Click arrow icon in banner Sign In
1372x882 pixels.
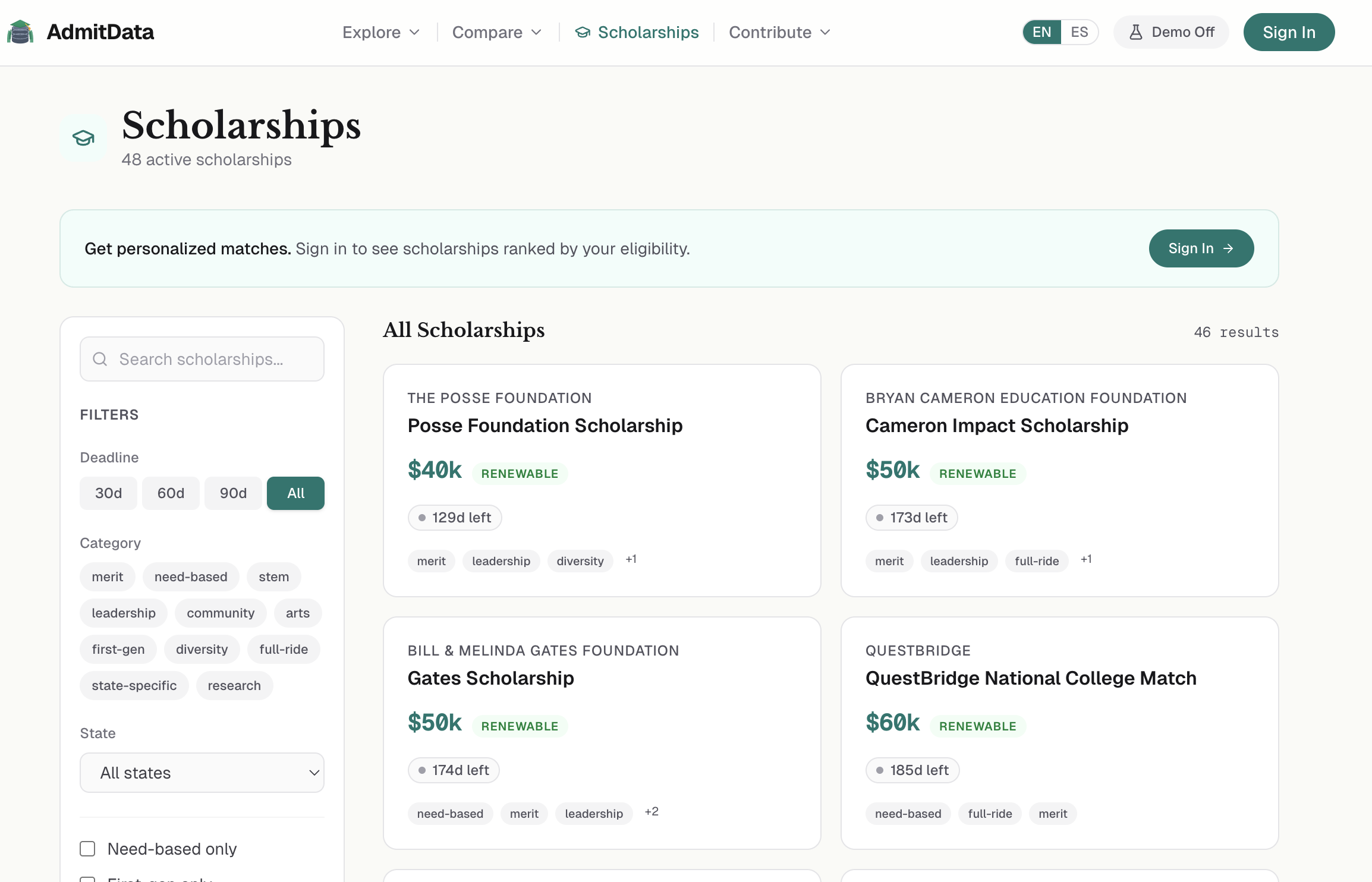click(1228, 248)
